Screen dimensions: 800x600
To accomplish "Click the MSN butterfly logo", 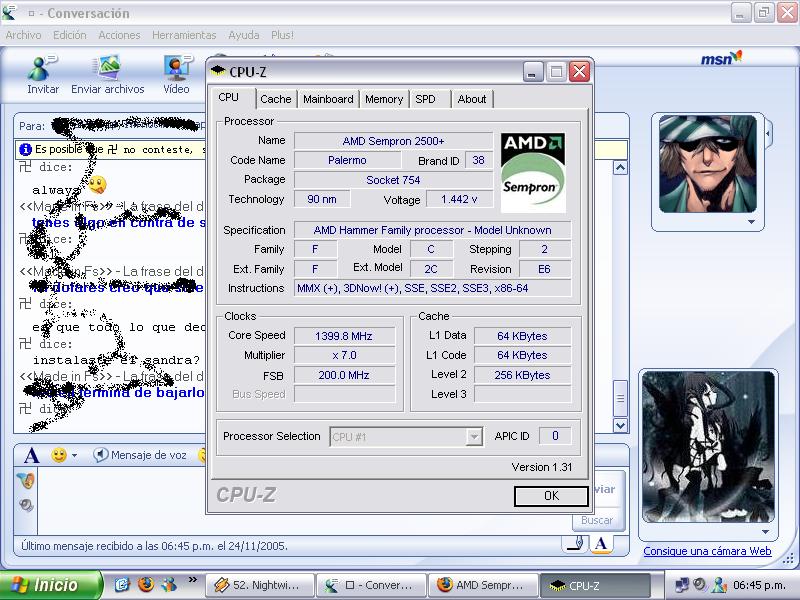I will (x=721, y=58).
